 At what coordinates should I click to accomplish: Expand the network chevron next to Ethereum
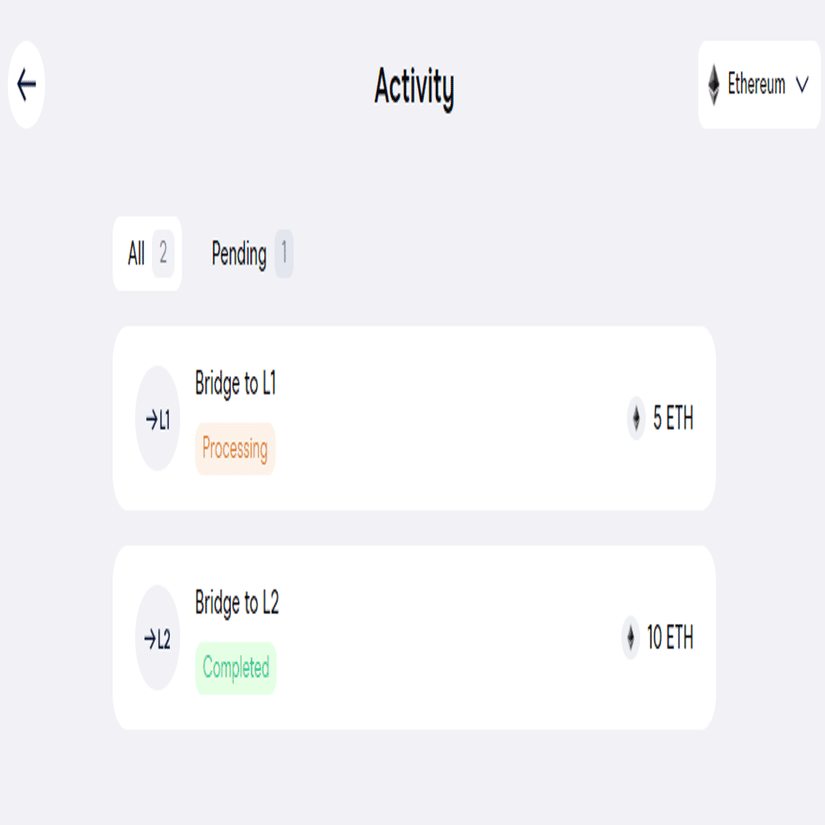pyautogui.click(x=802, y=85)
